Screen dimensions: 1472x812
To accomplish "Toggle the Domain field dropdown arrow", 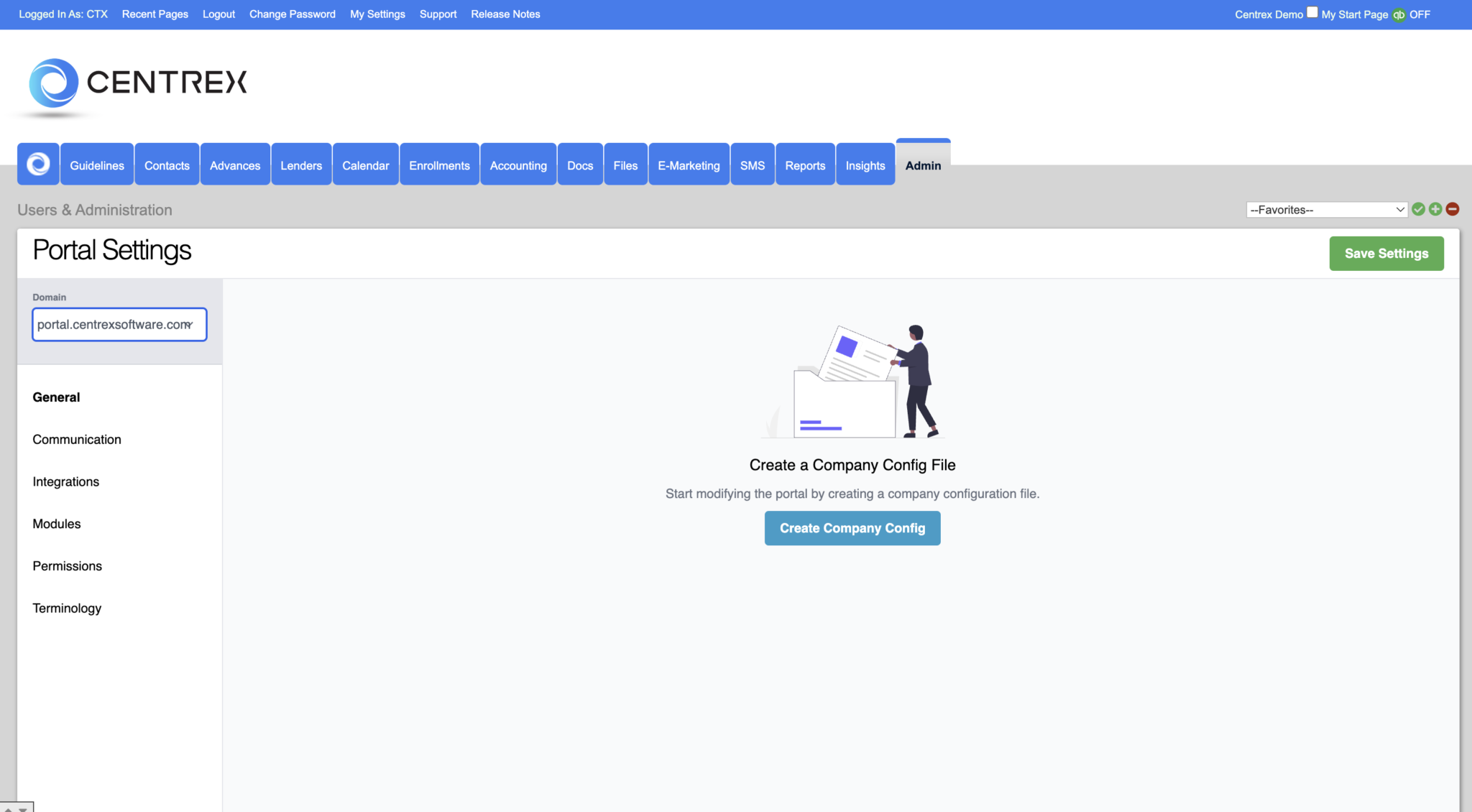I will tap(191, 325).
